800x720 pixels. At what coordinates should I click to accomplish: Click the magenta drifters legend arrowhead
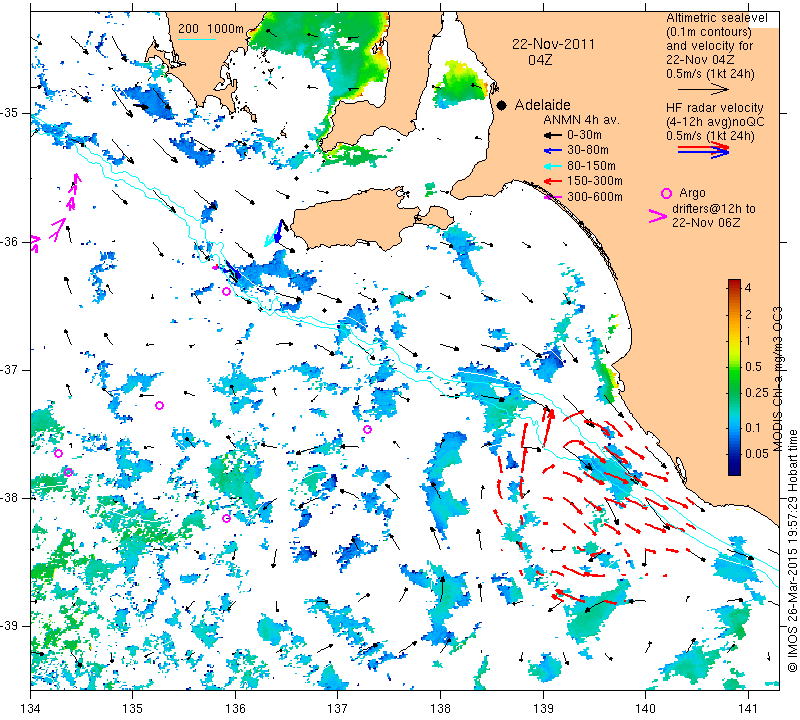(x=658, y=216)
